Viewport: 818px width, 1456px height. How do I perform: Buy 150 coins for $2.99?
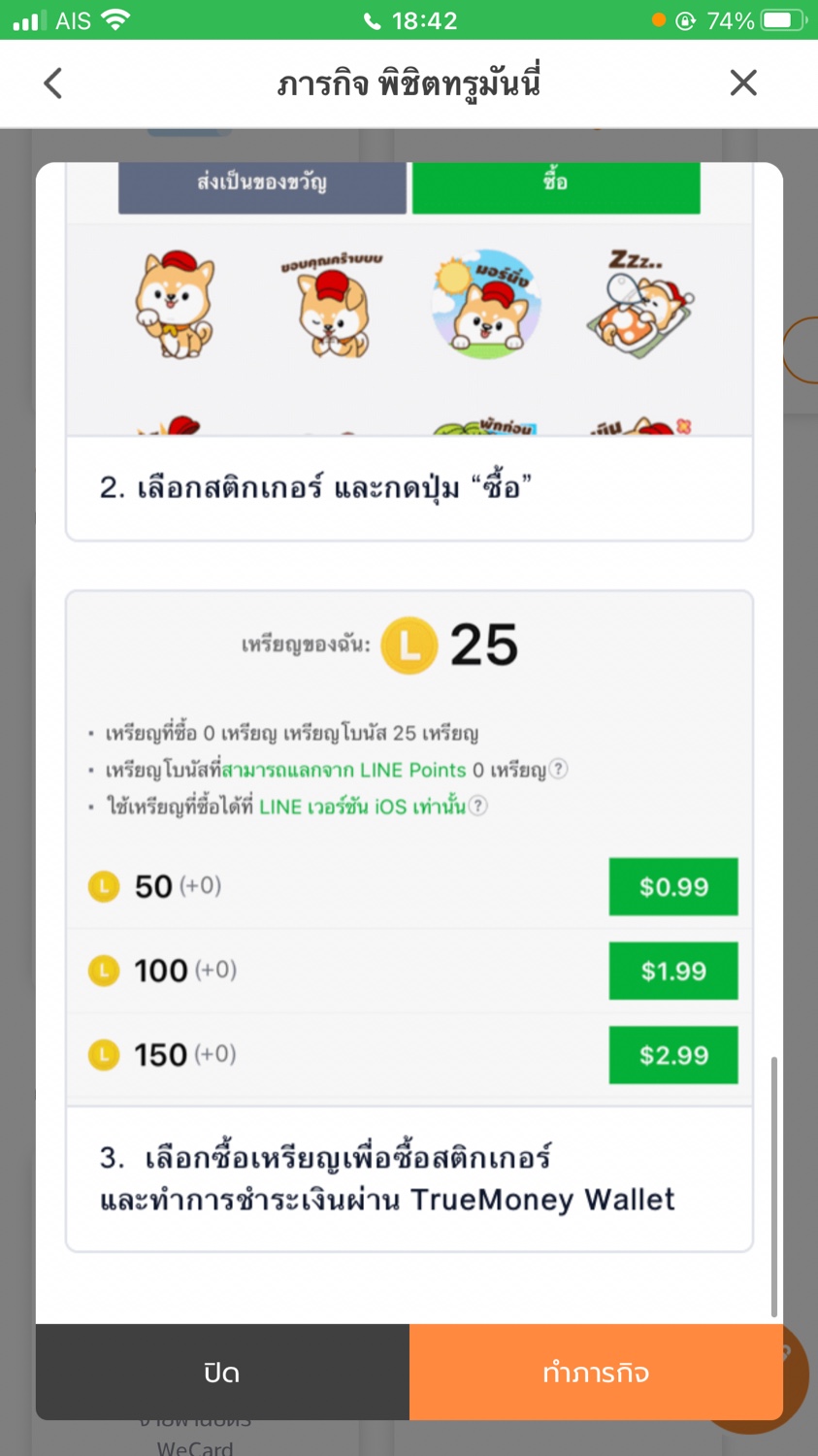pos(673,1055)
